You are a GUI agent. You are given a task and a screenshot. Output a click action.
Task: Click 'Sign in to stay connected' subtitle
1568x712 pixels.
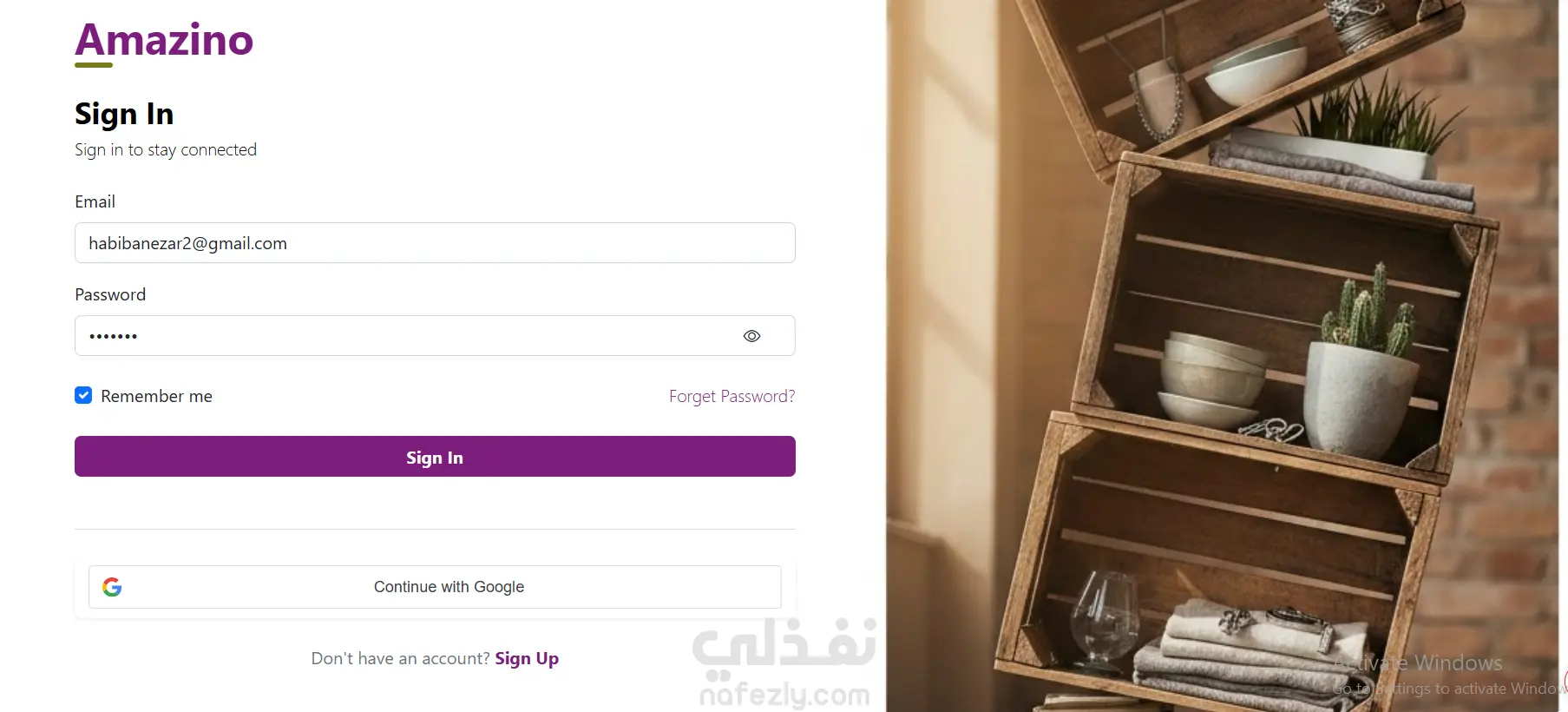coord(166,149)
